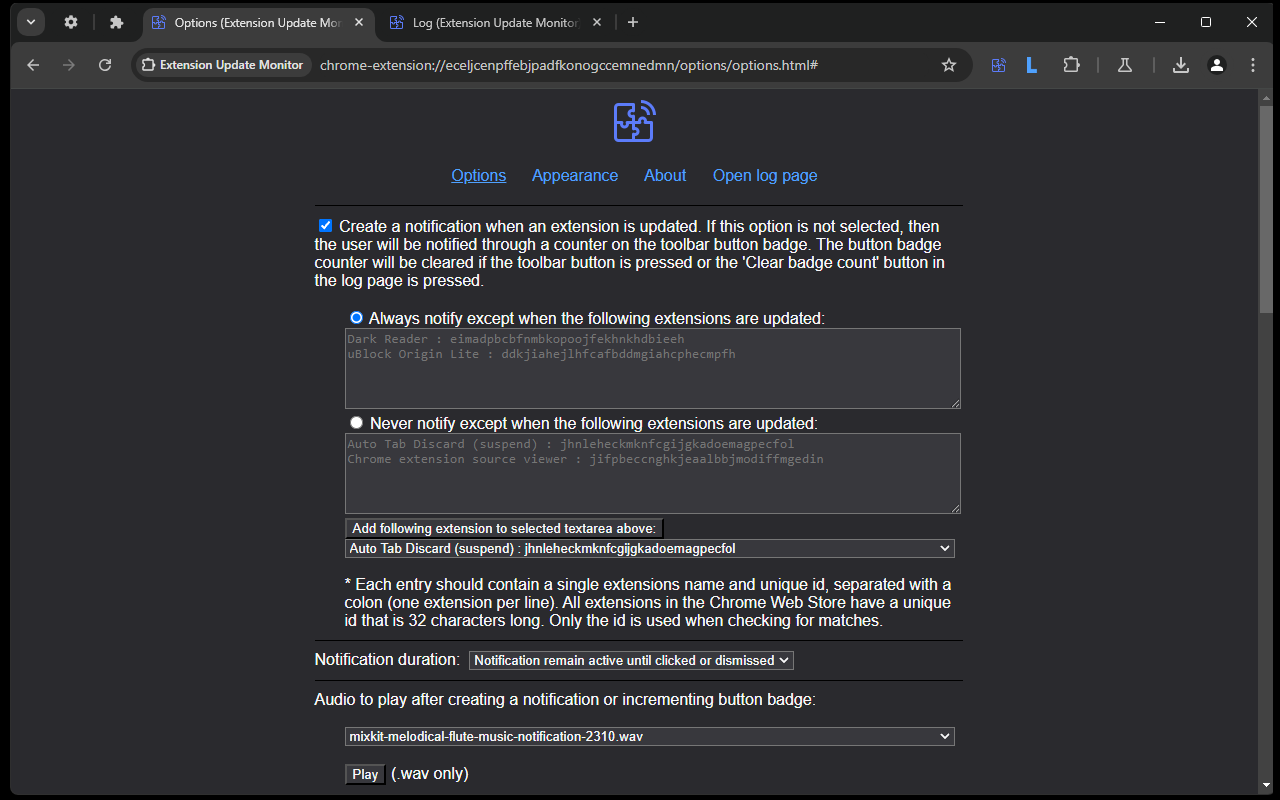
Task: Open the profile avatar menu
Action: (1217, 65)
